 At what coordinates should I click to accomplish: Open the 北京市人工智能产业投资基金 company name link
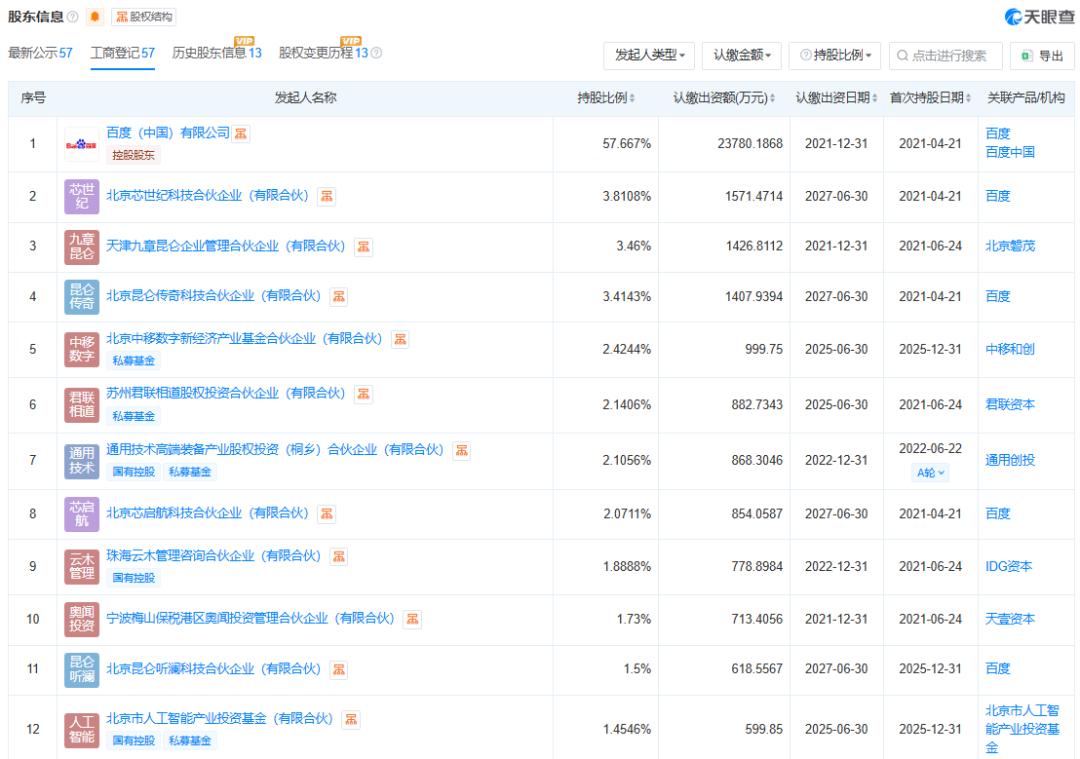coord(220,718)
